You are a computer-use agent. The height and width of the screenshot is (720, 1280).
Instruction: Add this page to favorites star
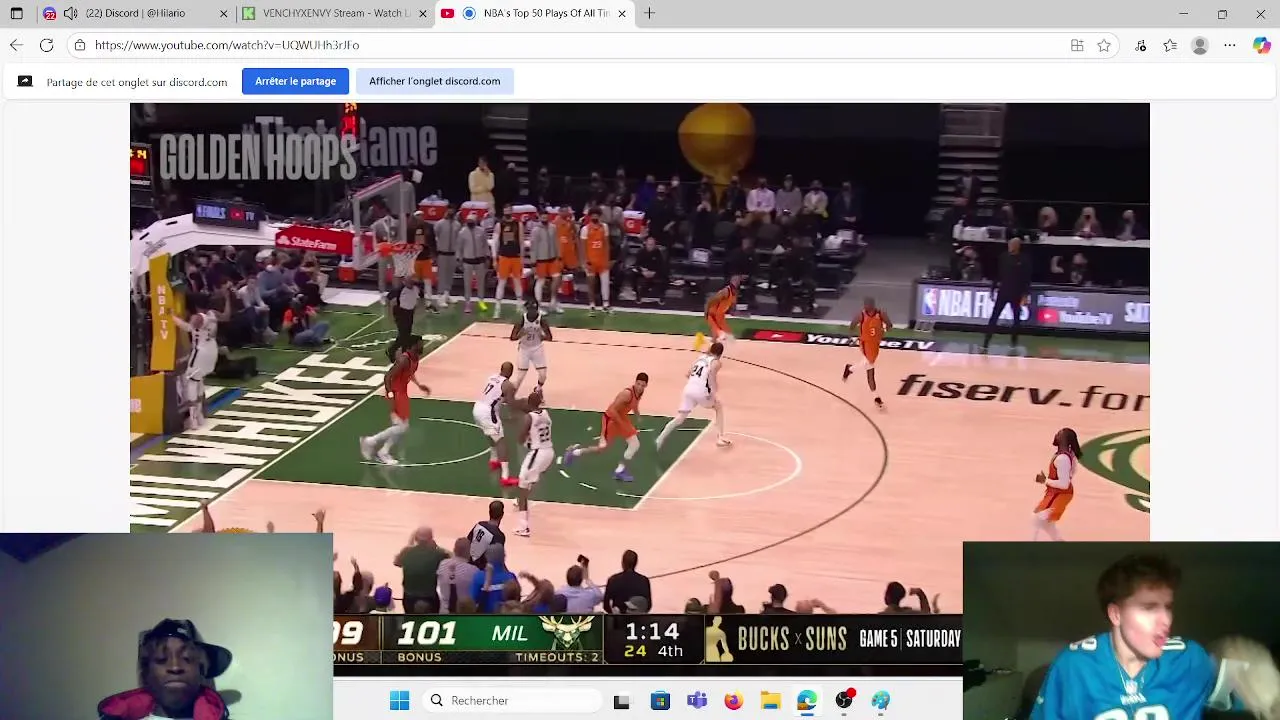(x=1104, y=45)
